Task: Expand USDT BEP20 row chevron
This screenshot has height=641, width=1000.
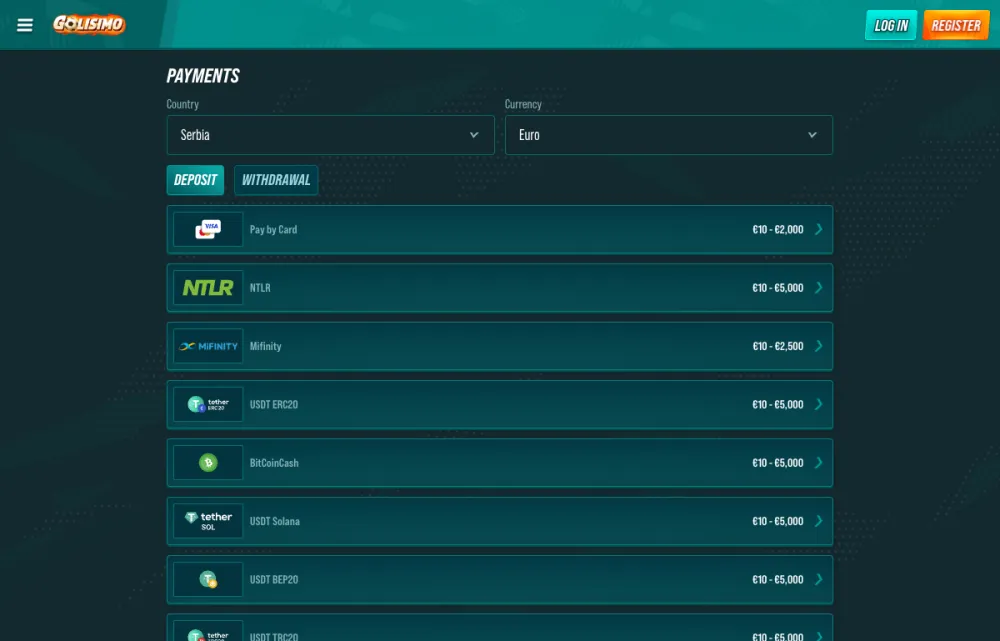Action: pyautogui.click(x=819, y=579)
